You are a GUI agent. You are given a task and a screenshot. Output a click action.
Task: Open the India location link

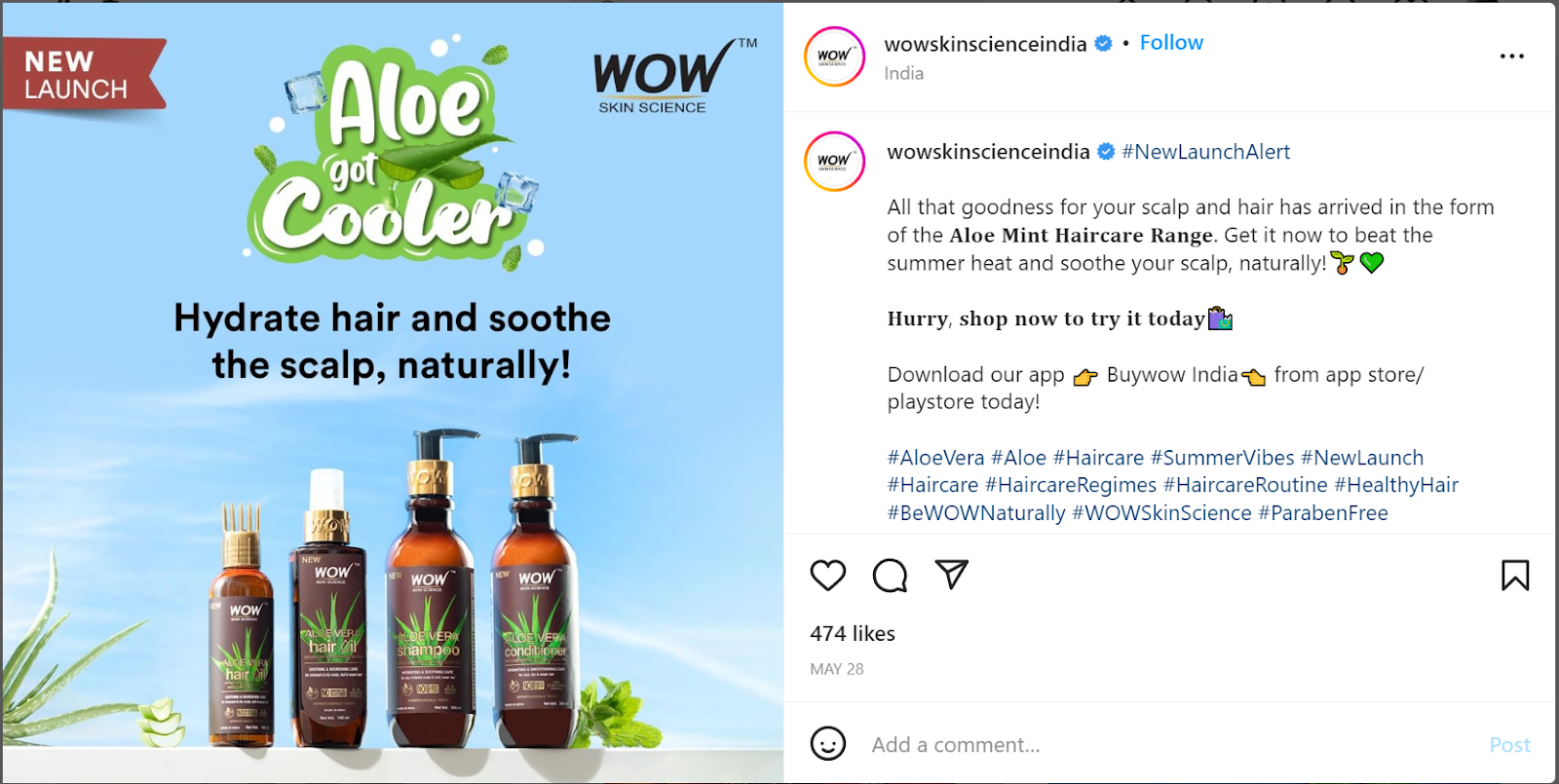(x=903, y=73)
